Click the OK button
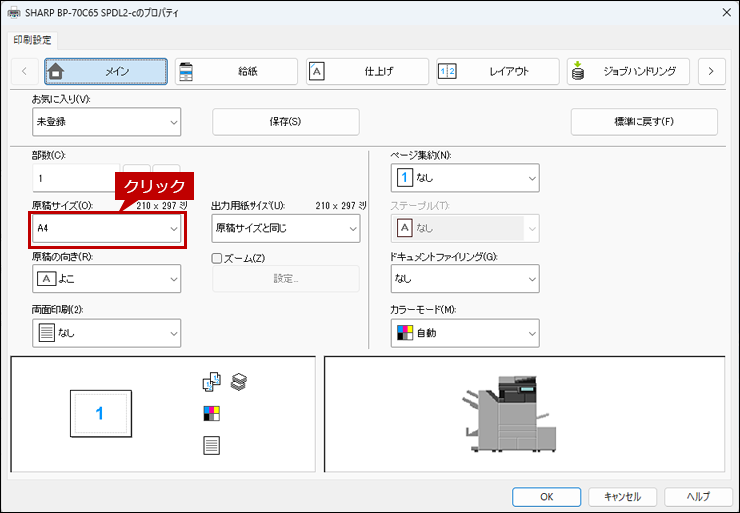740x513 pixels. [x=546, y=496]
